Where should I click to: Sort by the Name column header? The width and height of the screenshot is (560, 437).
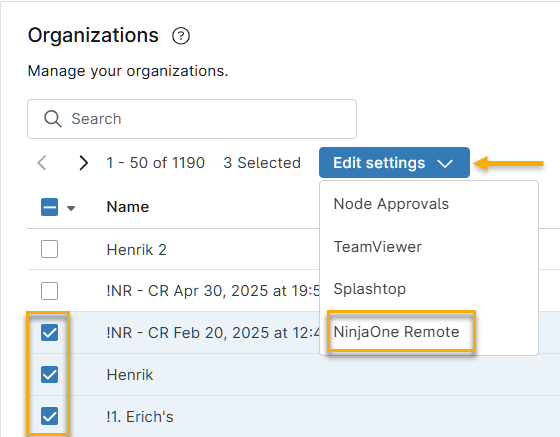pos(128,207)
